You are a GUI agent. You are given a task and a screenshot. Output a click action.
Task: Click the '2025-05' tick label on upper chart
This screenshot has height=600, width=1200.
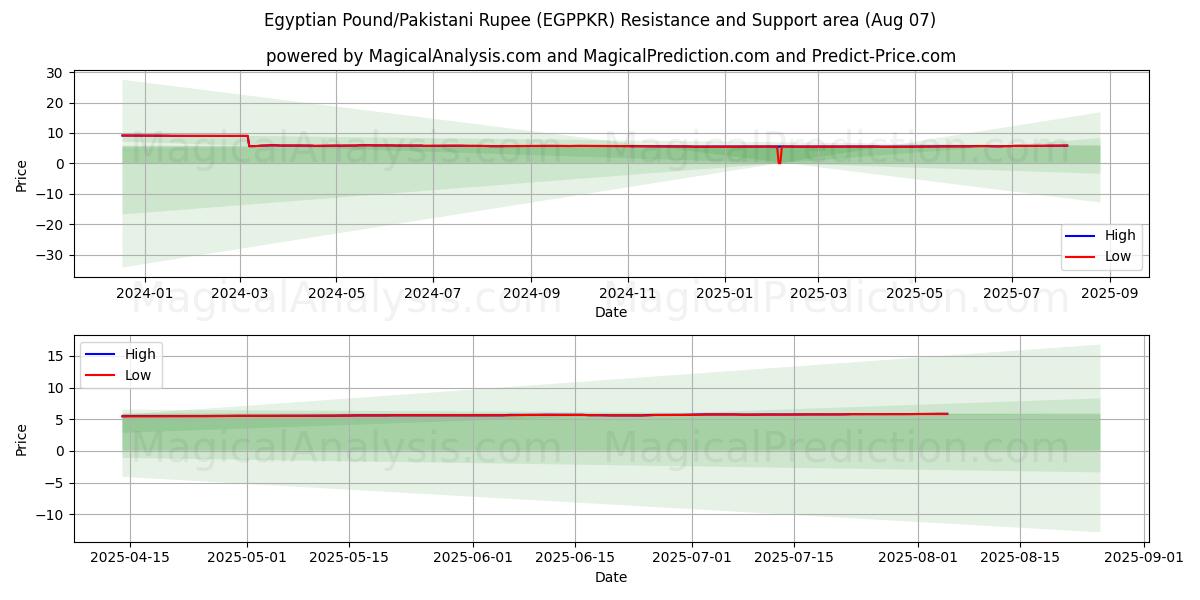(915, 294)
